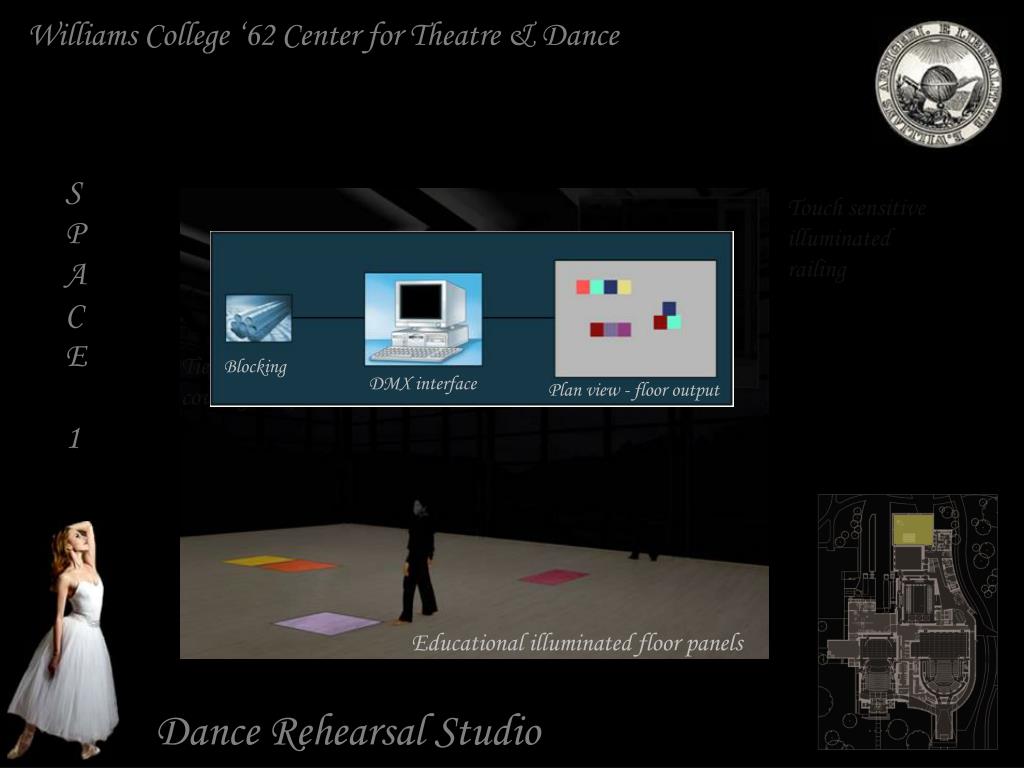
Task: Select the DMX interface computer icon
Action: point(423,319)
